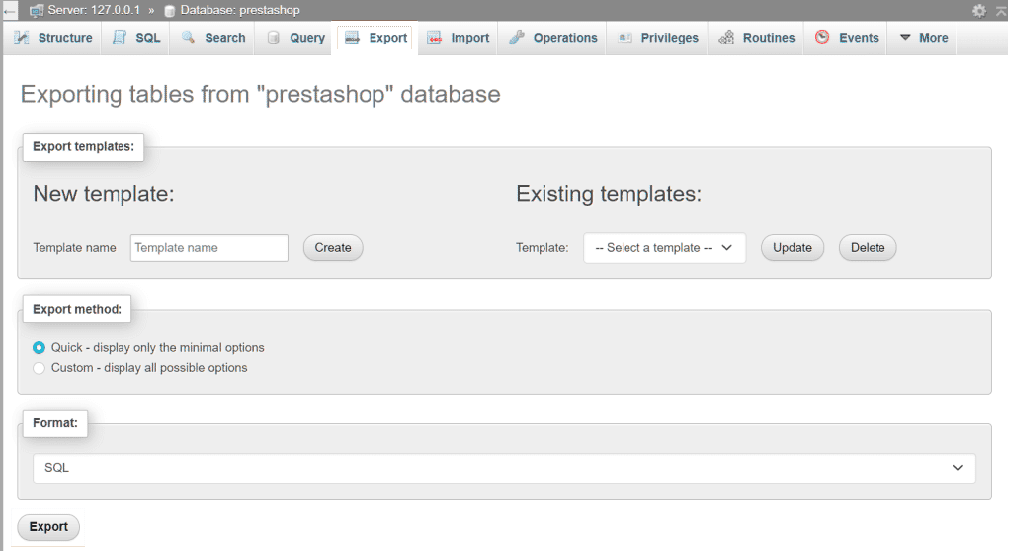
Task: Click the Operations wrench icon
Action: click(517, 38)
